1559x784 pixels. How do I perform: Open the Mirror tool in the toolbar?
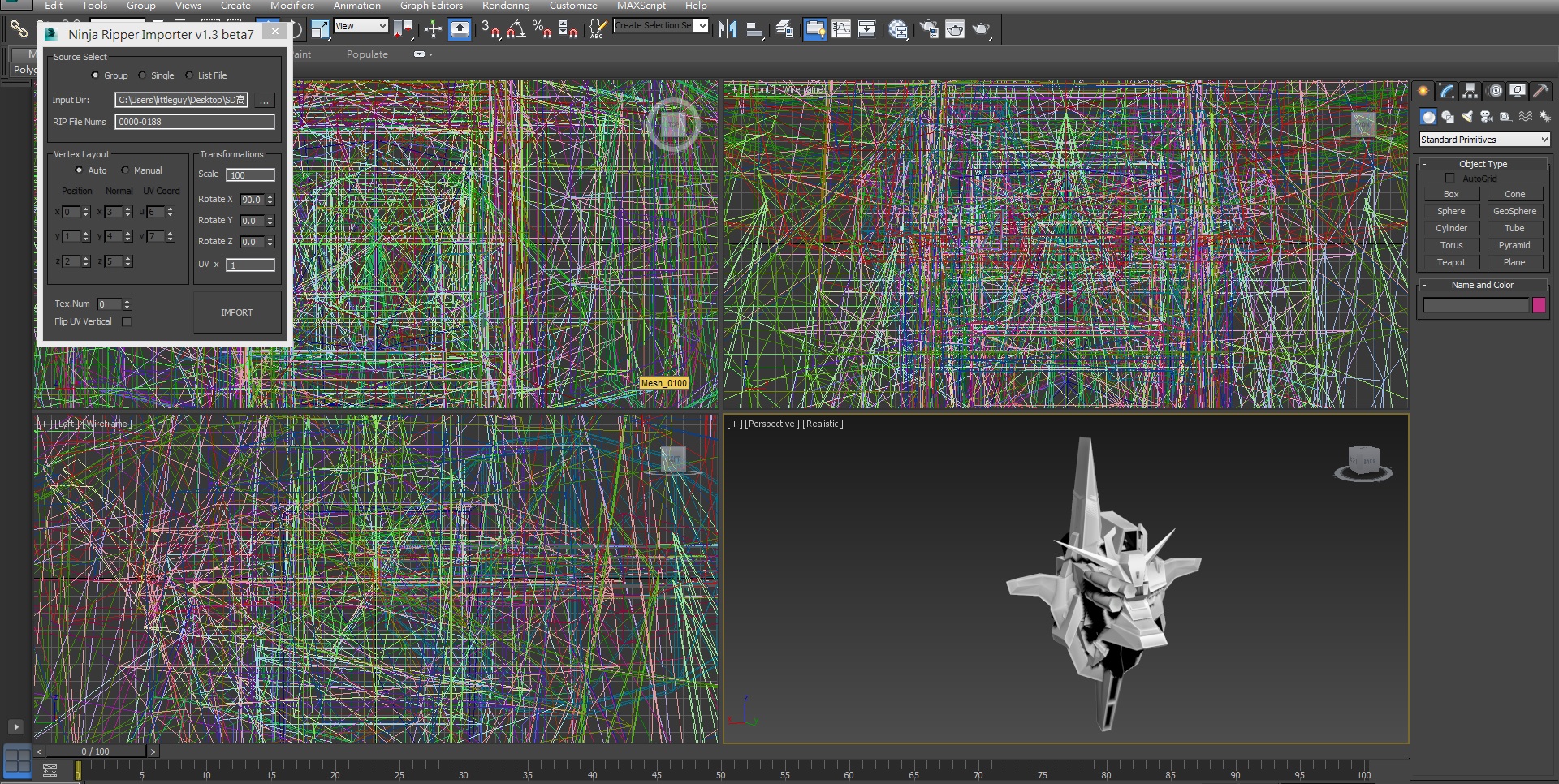(727, 30)
